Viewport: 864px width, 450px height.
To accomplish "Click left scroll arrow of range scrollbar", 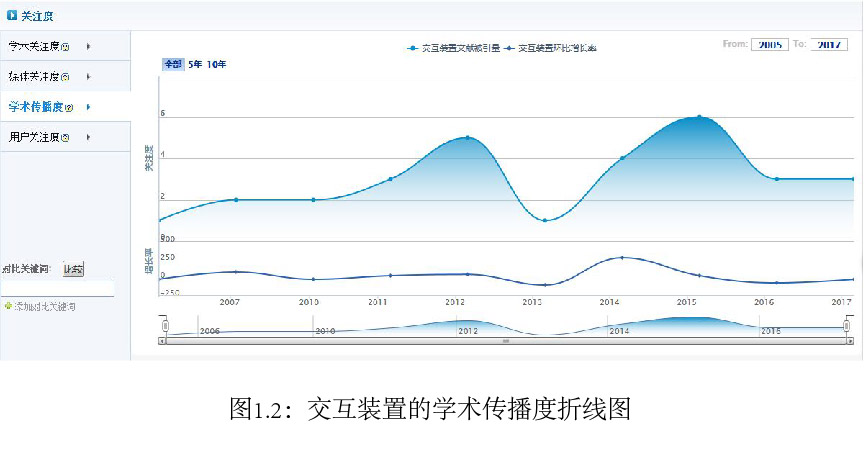I will [163, 341].
